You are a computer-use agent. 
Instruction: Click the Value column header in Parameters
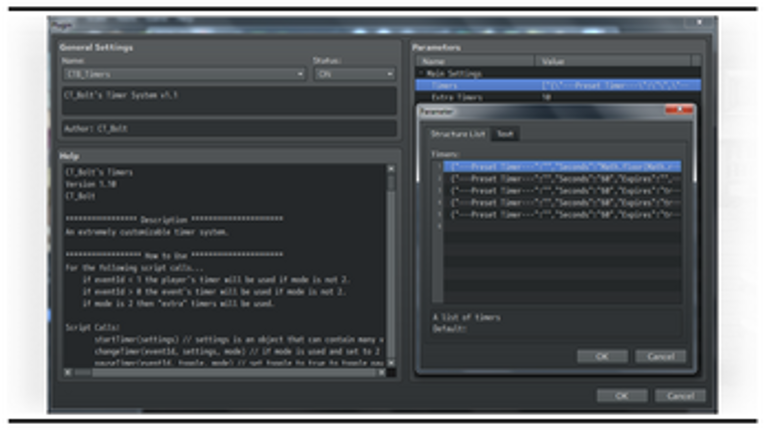click(613, 61)
